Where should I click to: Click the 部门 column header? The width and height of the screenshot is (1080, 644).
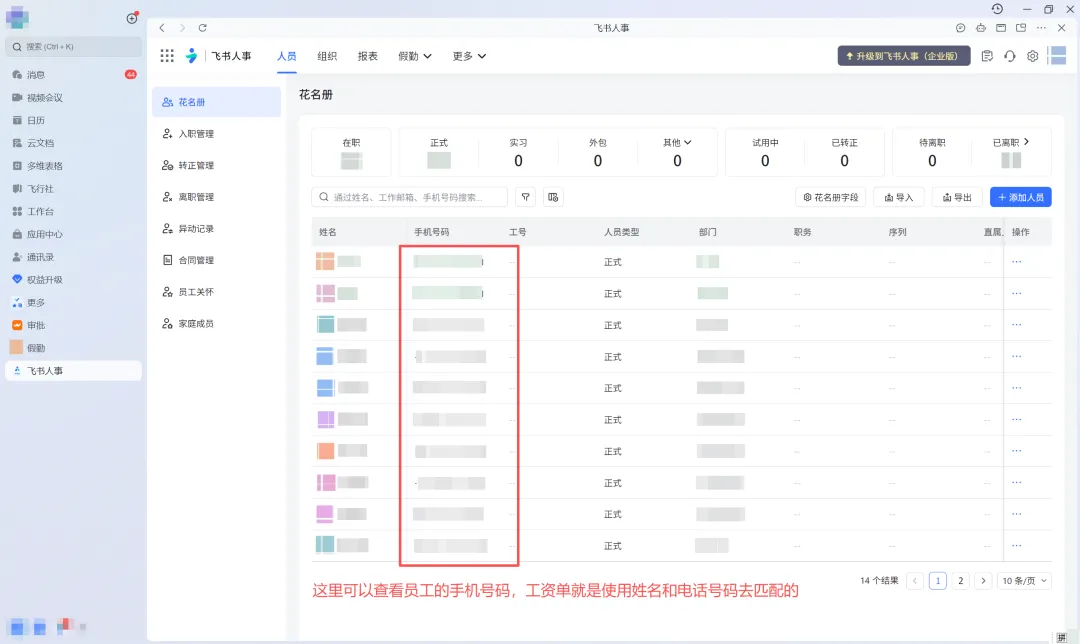point(707,232)
